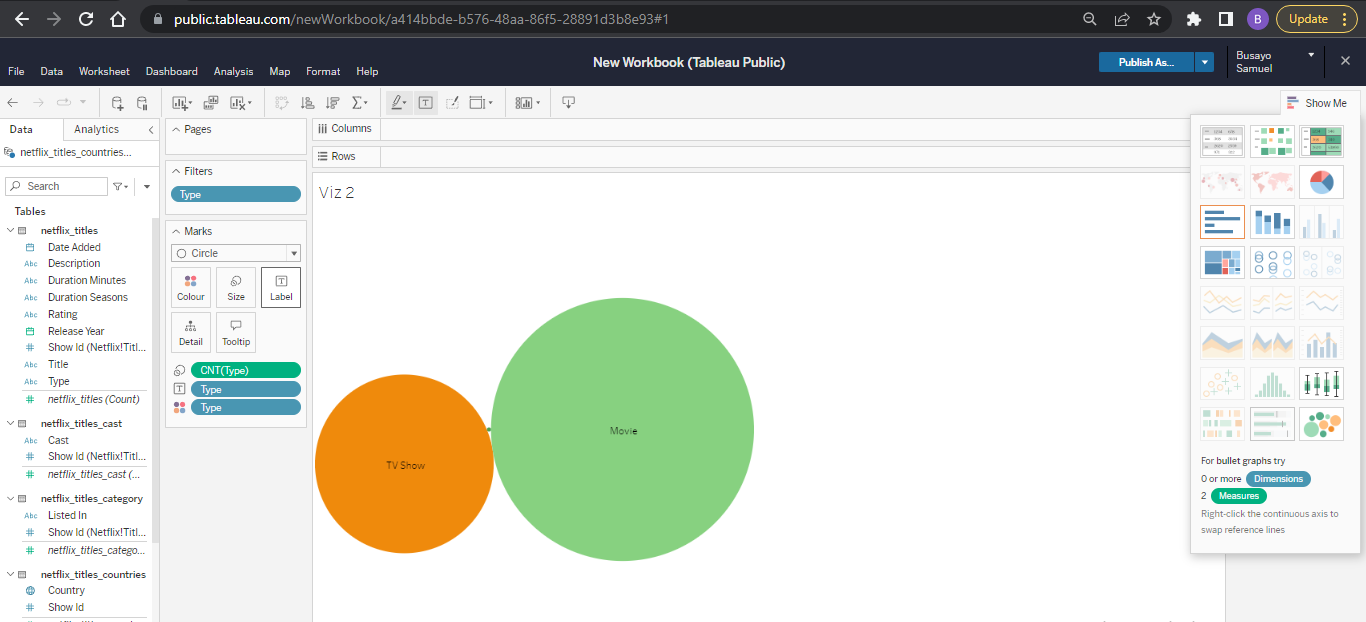Click the Download icon in toolbar

click(x=568, y=103)
